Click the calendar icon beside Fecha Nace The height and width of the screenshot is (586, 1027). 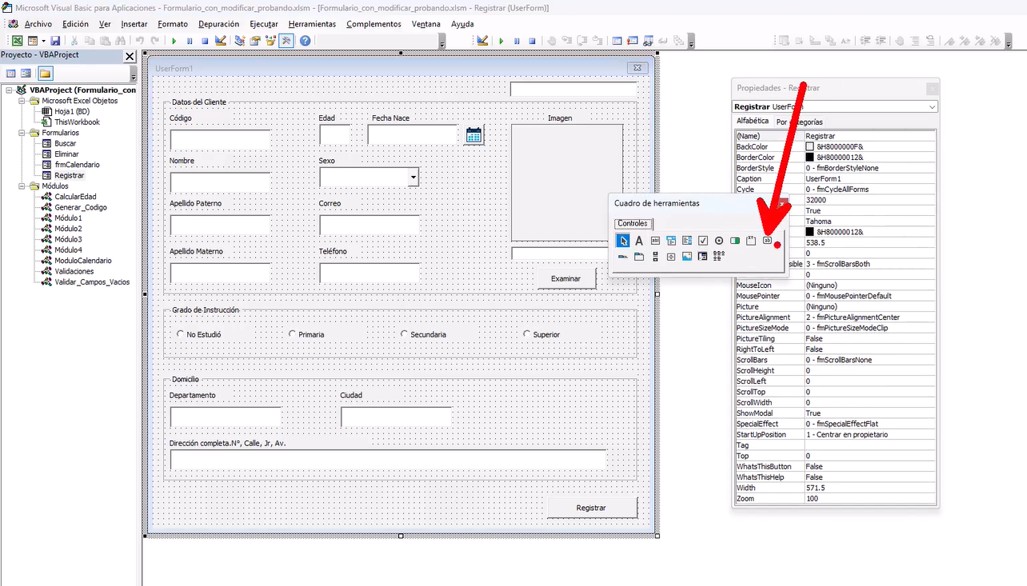(474, 135)
